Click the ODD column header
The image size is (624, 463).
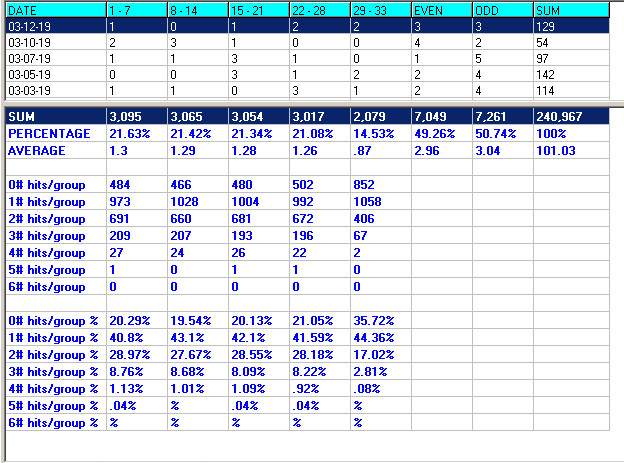click(502, 10)
